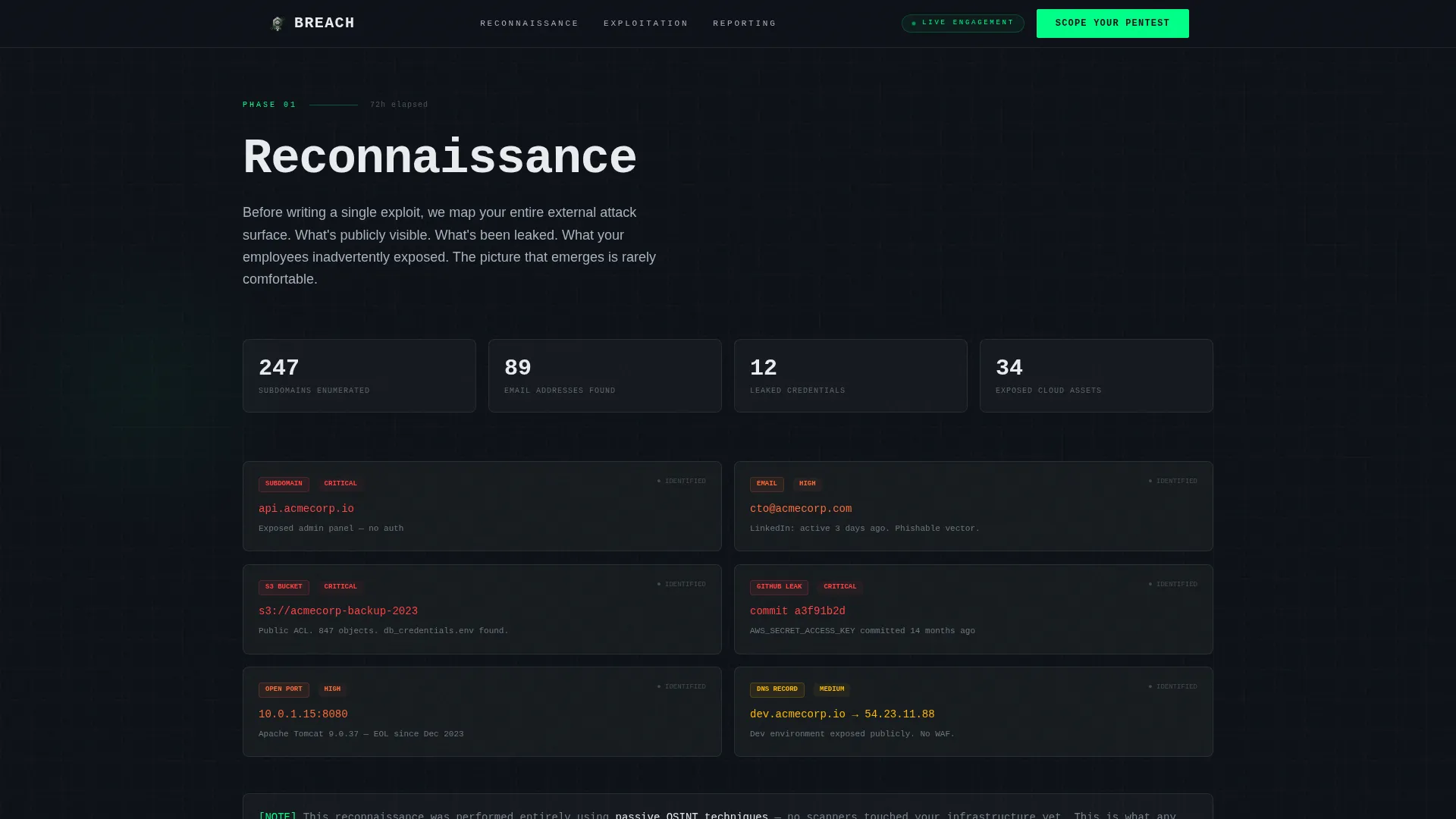Viewport: 1456px width, 819px height.
Task: Click the Scope Your Pentest button
Action: click(1112, 24)
